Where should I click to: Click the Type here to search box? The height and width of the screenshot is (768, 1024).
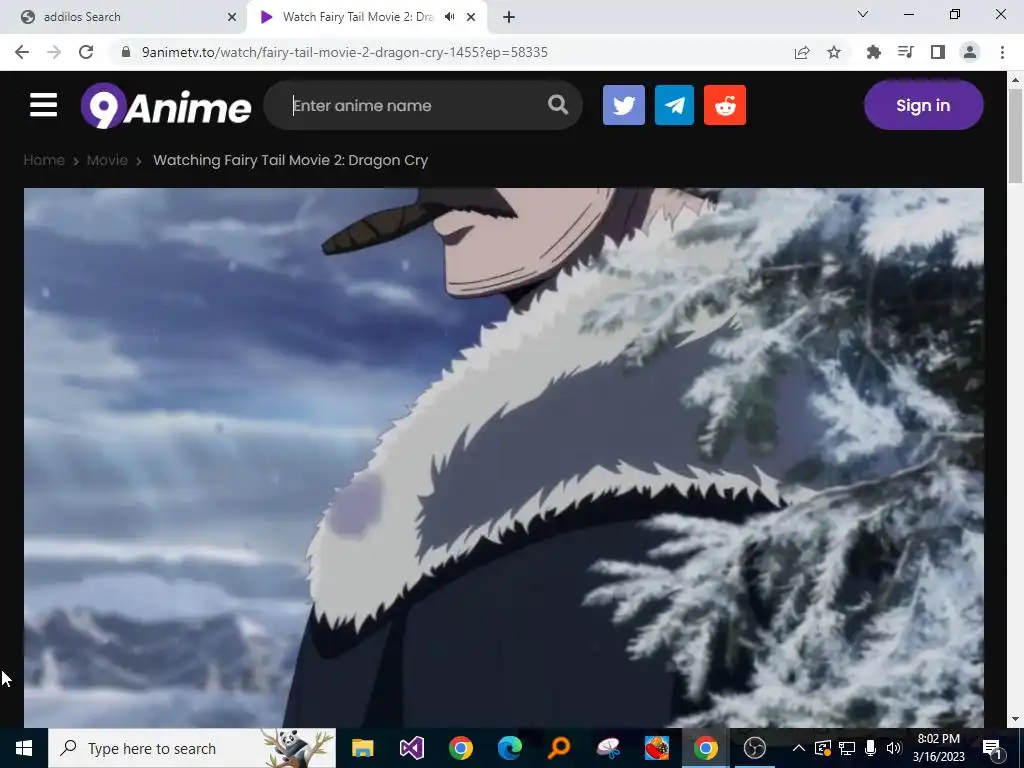pyautogui.click(x=192, y=748)
